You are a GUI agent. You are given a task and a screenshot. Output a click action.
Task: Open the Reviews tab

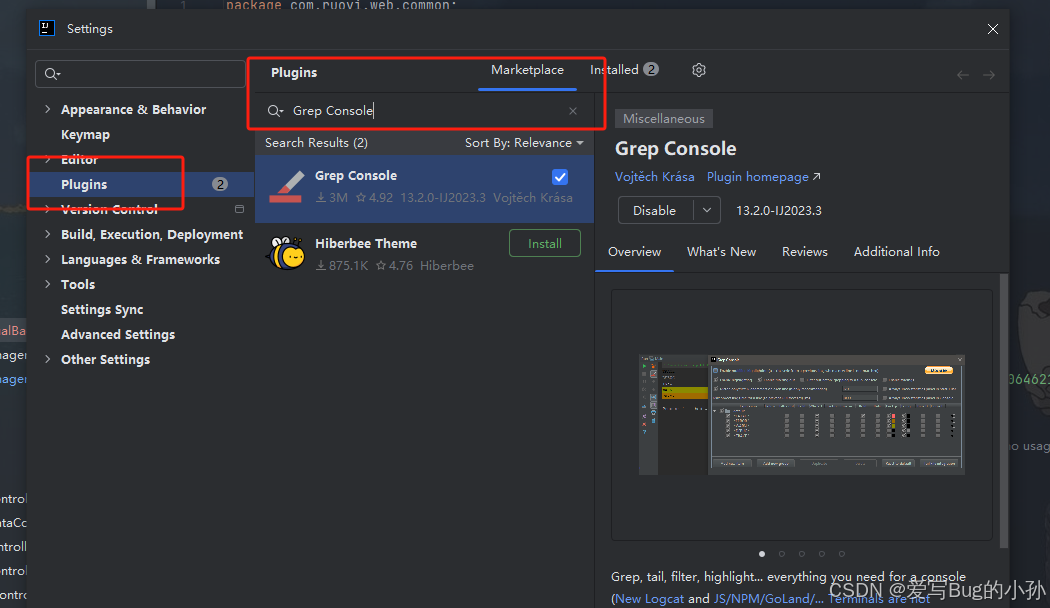pyautogui.click(x=804, y=252)
